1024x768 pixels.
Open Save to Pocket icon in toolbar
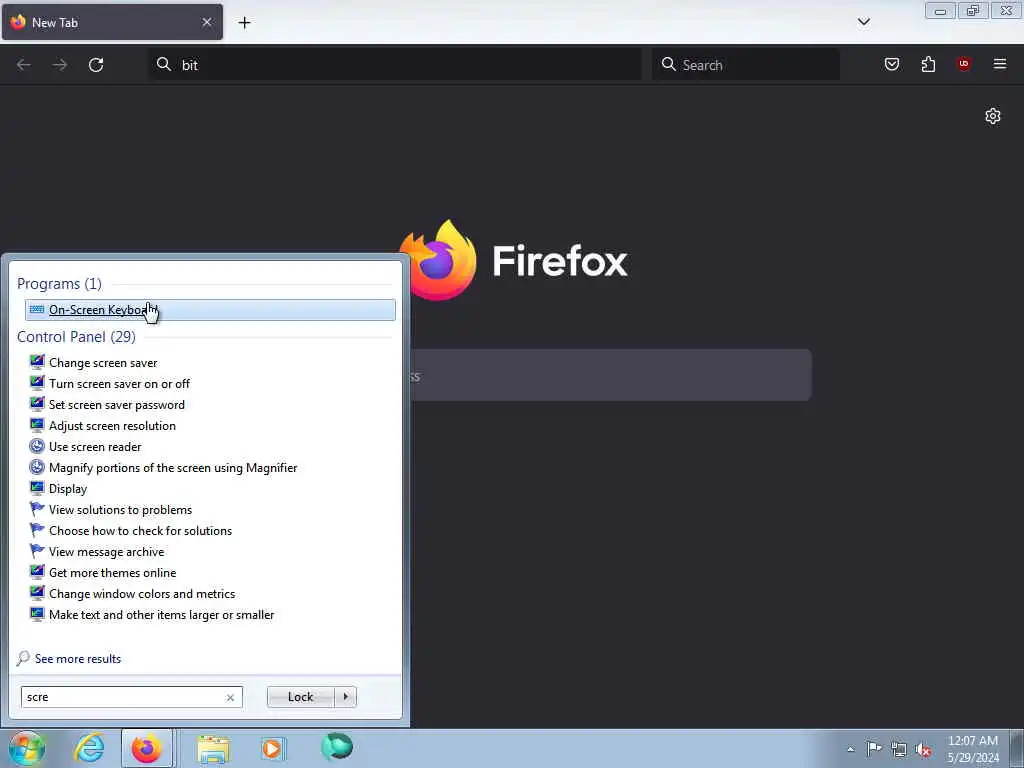891,64
